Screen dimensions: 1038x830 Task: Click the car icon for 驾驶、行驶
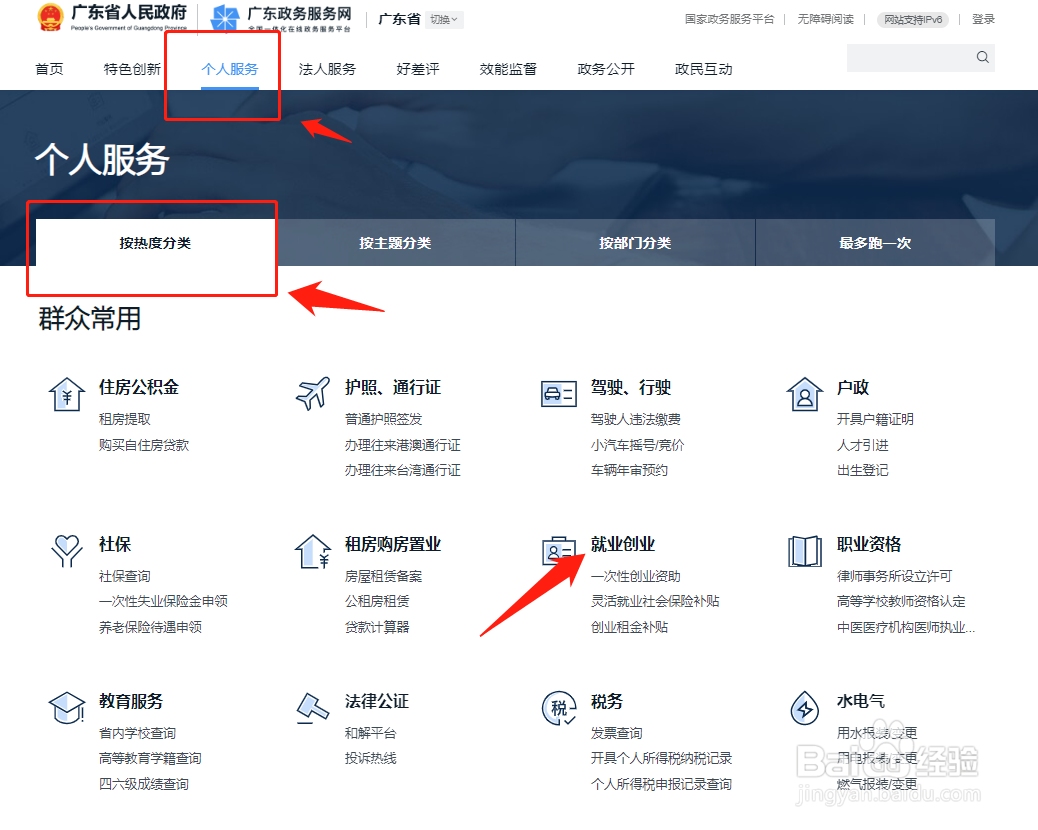[559, 393]
